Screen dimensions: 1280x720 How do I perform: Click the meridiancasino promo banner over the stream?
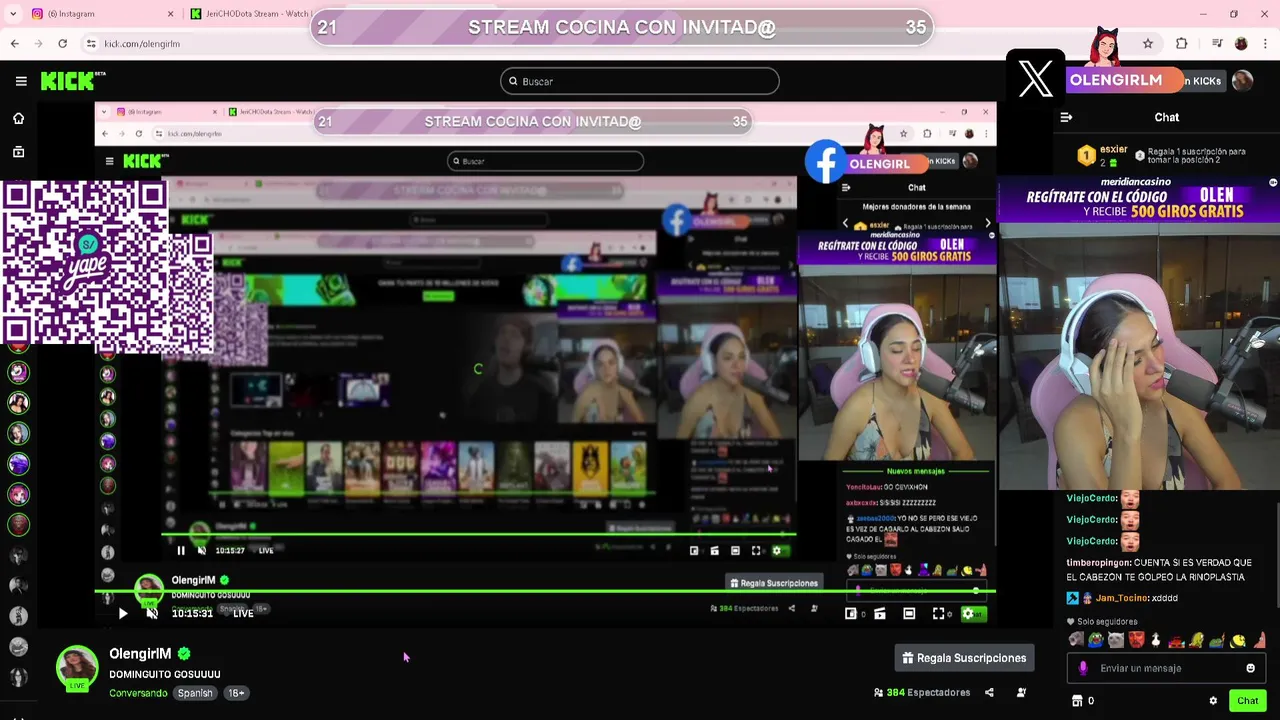point(1139,200)
